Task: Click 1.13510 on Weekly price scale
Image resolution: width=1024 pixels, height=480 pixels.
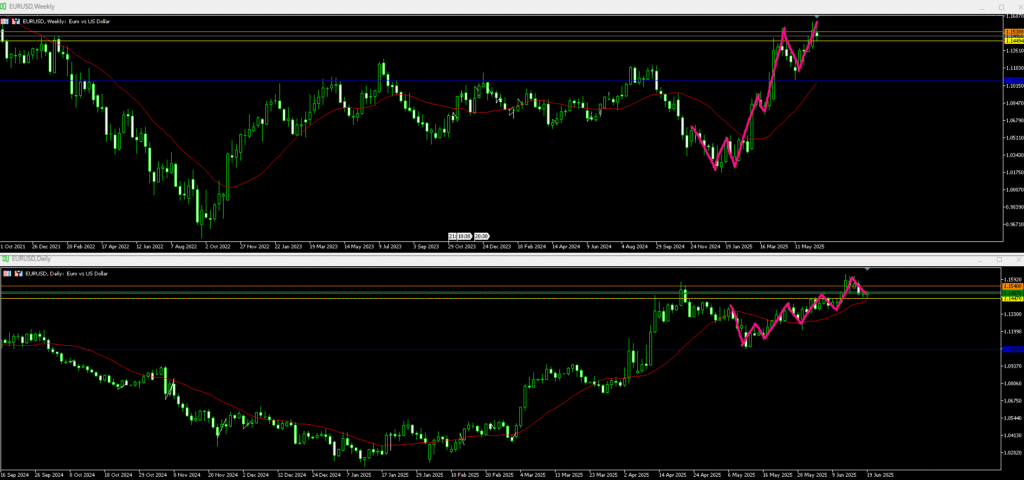Action: pyautogui.click(x=1014, y=50)
